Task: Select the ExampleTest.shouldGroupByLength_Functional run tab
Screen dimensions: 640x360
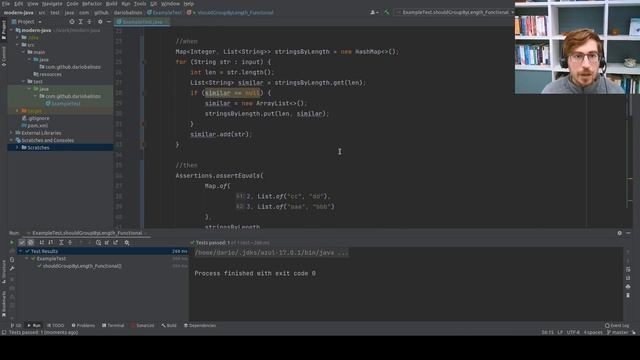Action: (87, 233)
